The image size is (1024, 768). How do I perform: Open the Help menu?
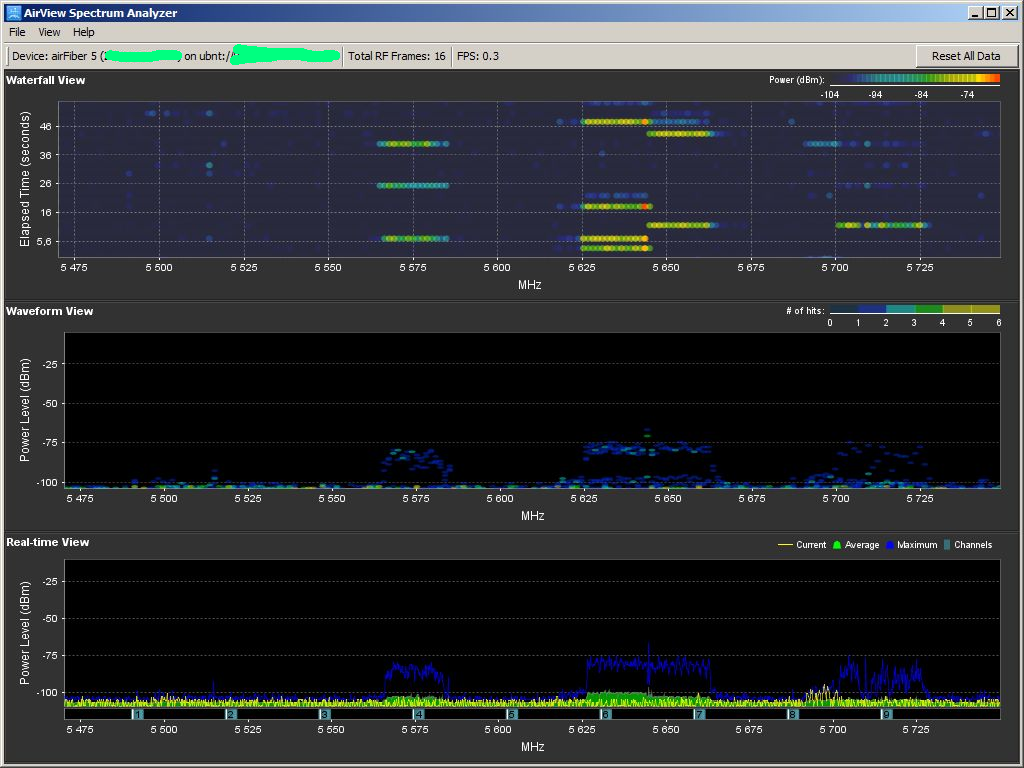(84, 32)
